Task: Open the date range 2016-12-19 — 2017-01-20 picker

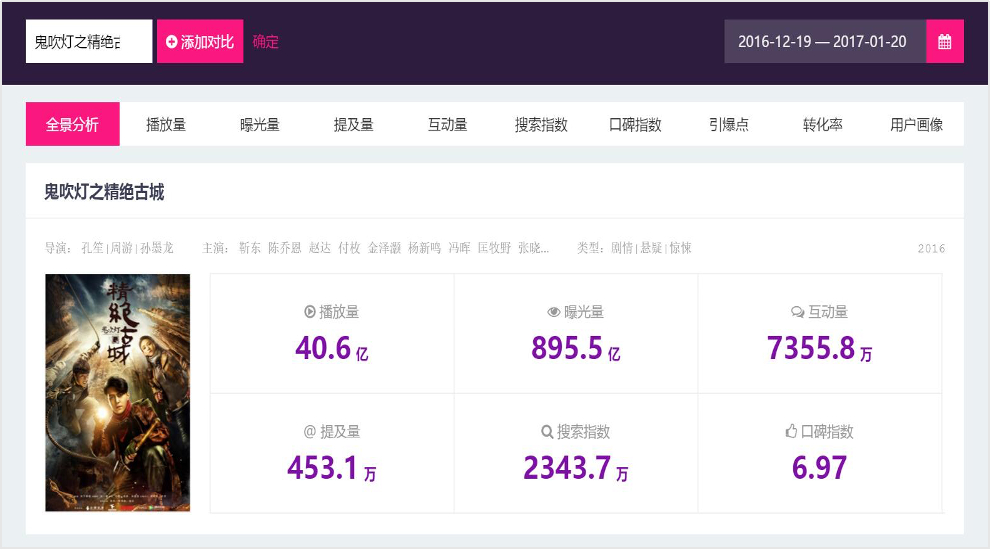Action: click(x=823, y=42)
